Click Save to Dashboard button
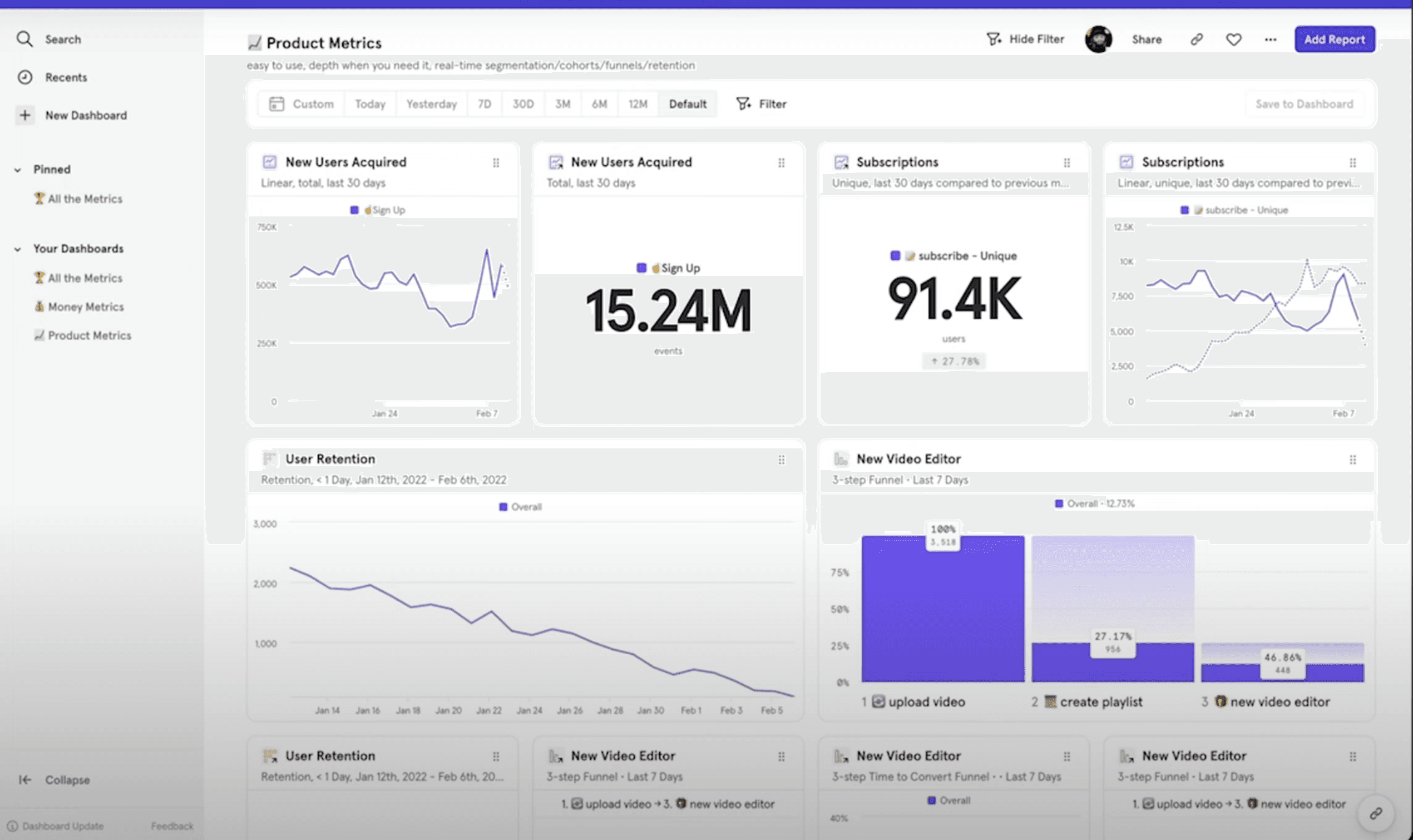 1305,104
